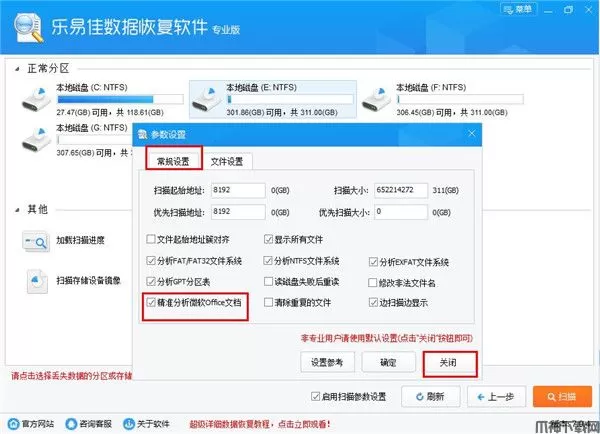
Task: Select the local disk E: NTFS drive icon
Action: tap(206, 99)
